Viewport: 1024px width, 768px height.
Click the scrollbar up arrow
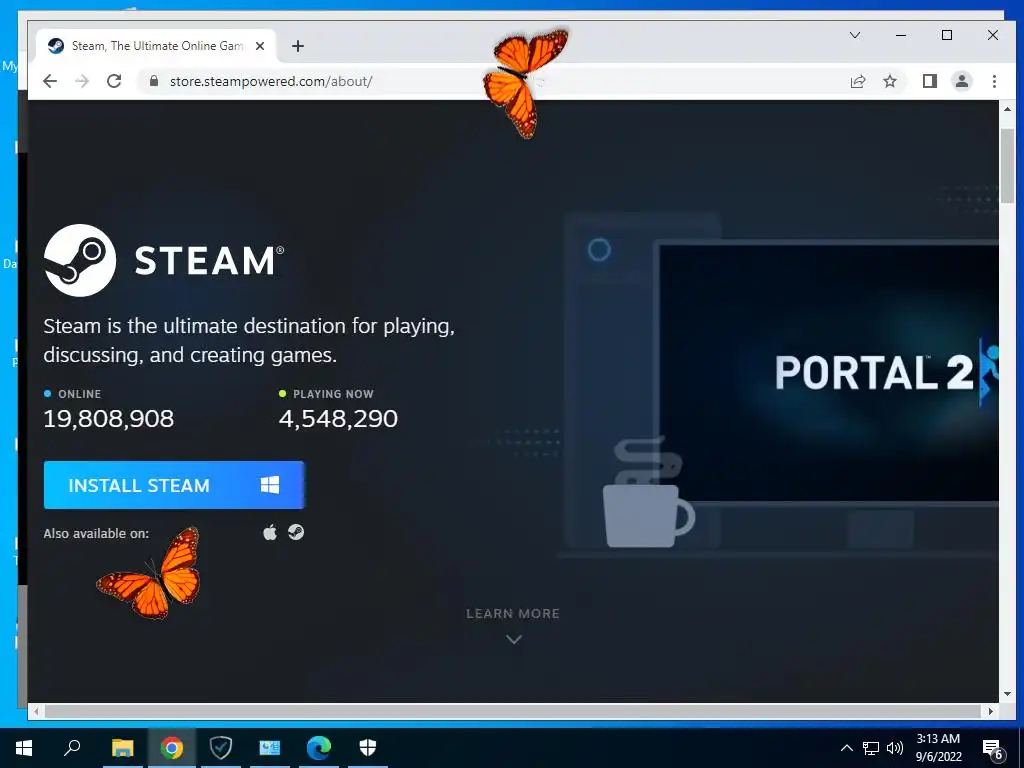click(x=1007, y=109)
